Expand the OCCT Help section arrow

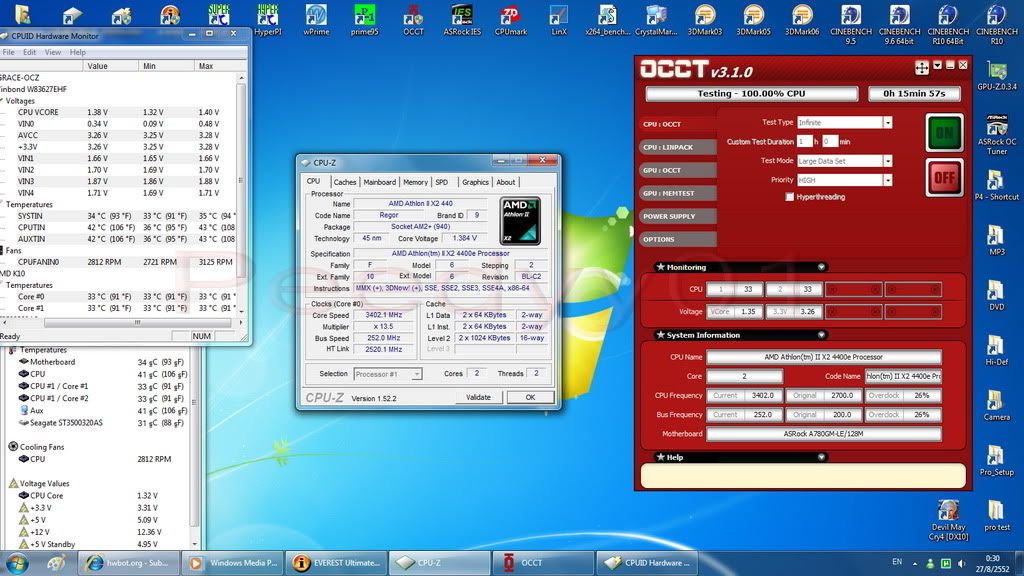pos(822,457)
